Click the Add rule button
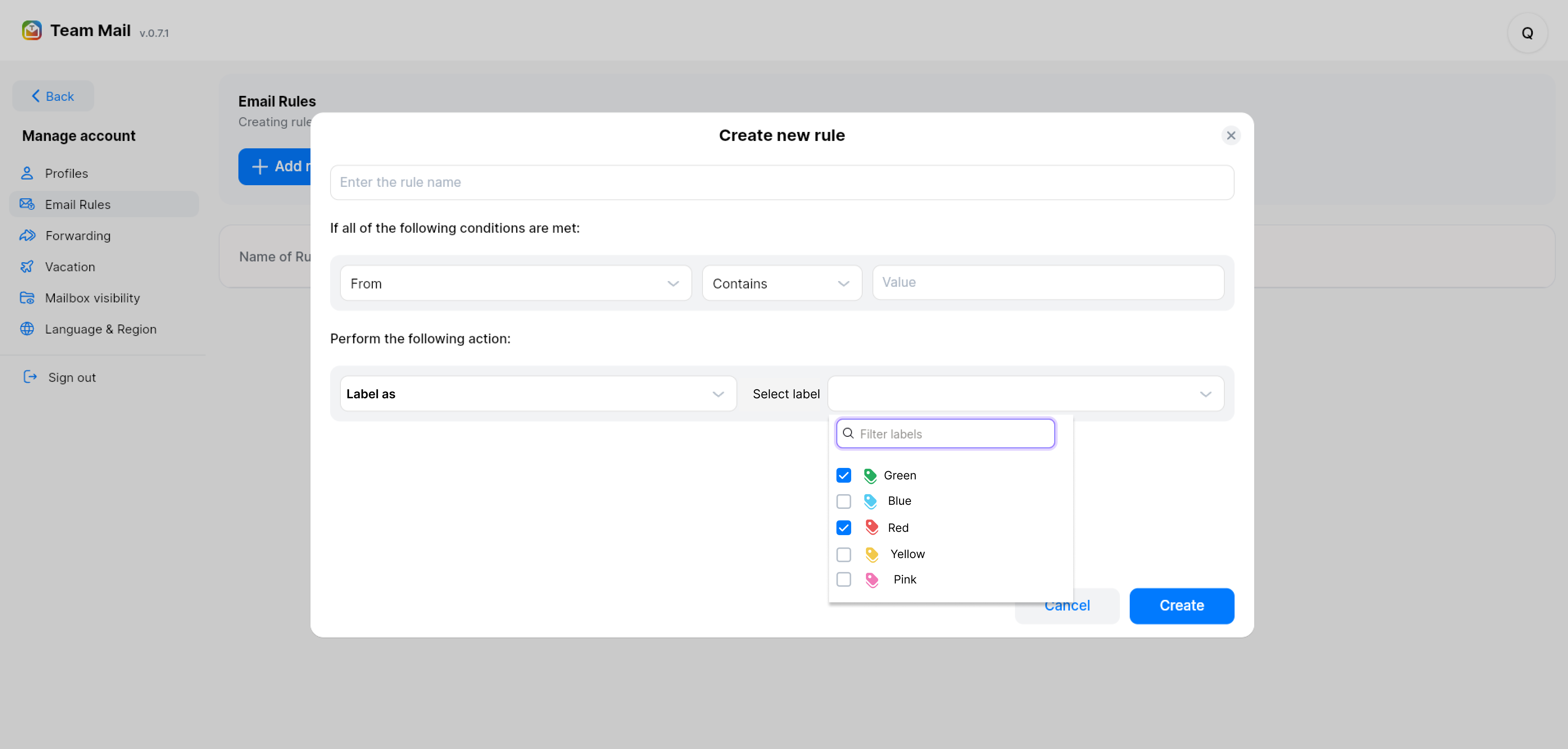Screen dimensions: 1568x749 click(x=274, y=167)
